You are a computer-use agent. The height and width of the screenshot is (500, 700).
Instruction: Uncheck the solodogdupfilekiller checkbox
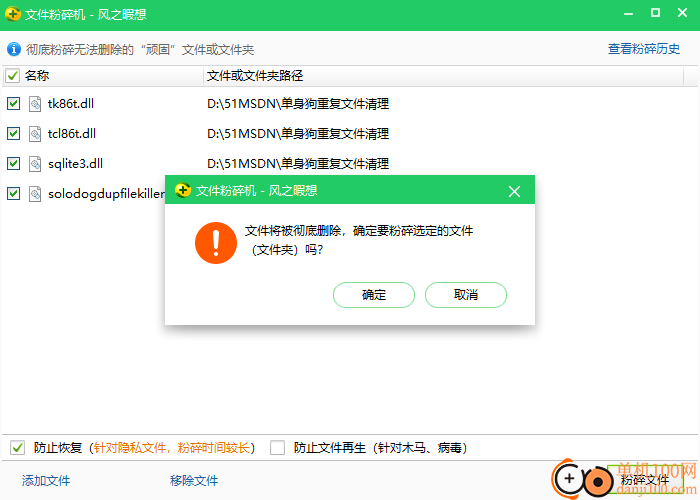tap(13, 193)
